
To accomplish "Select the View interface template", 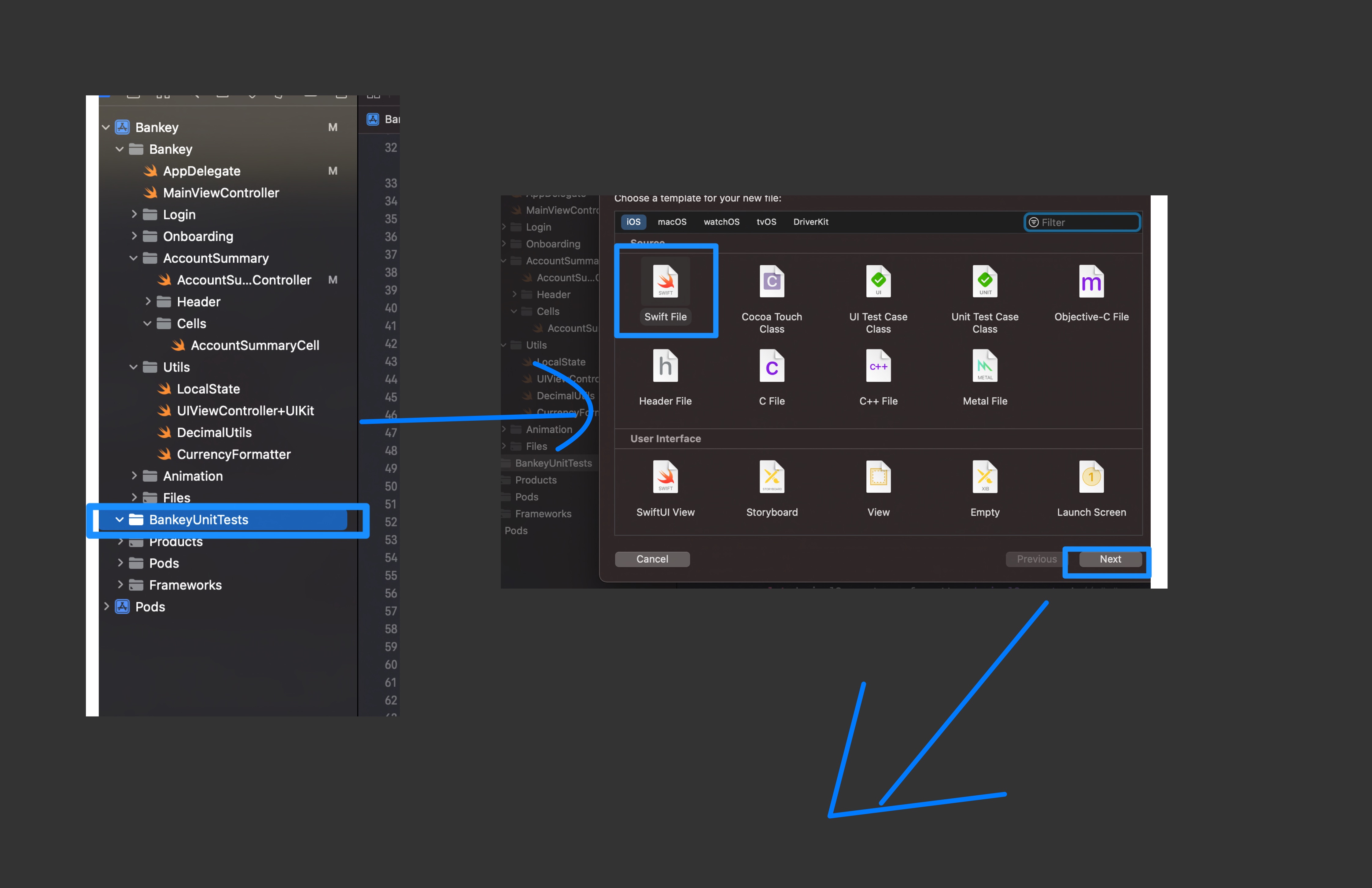I will [878, 488].
